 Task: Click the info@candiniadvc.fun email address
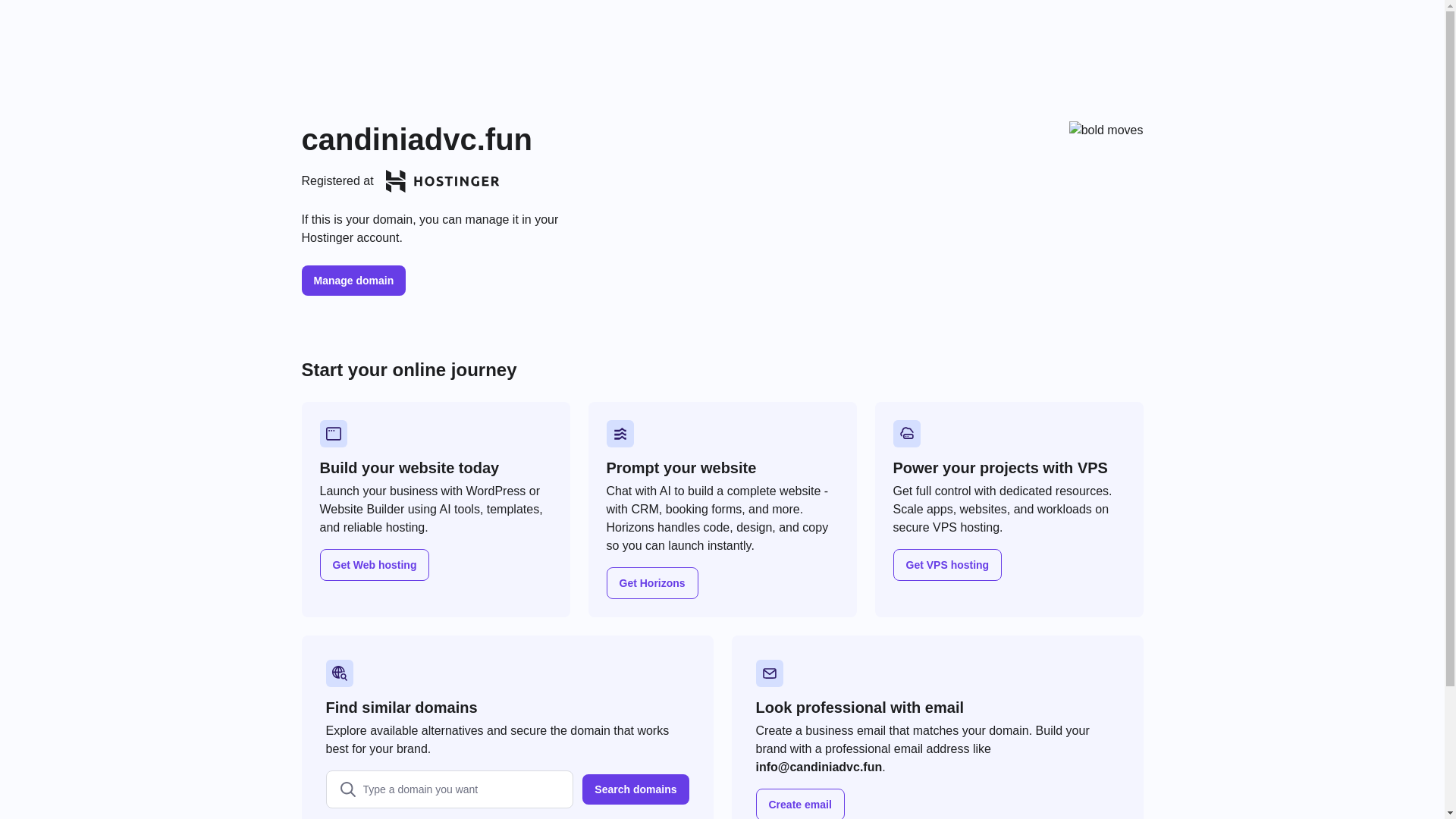click(818, 767)
